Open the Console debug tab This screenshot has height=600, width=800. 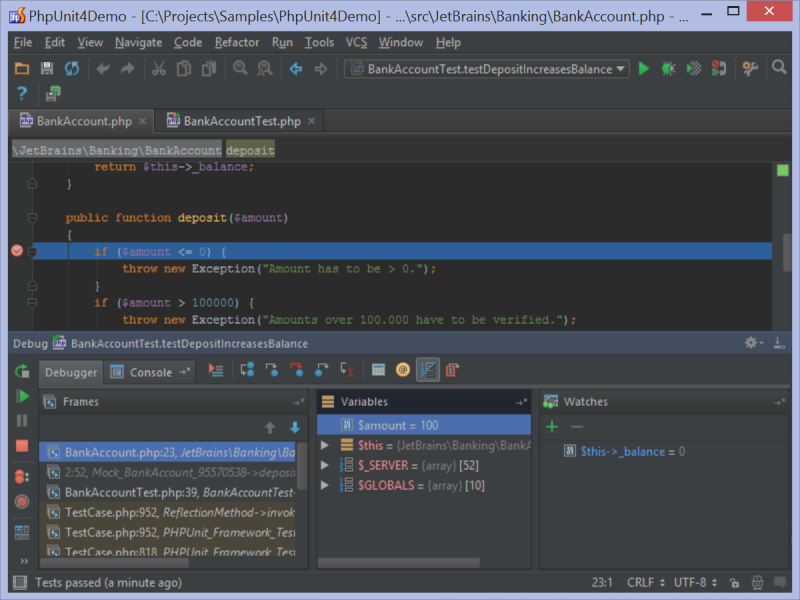click(x=151, y=372)
